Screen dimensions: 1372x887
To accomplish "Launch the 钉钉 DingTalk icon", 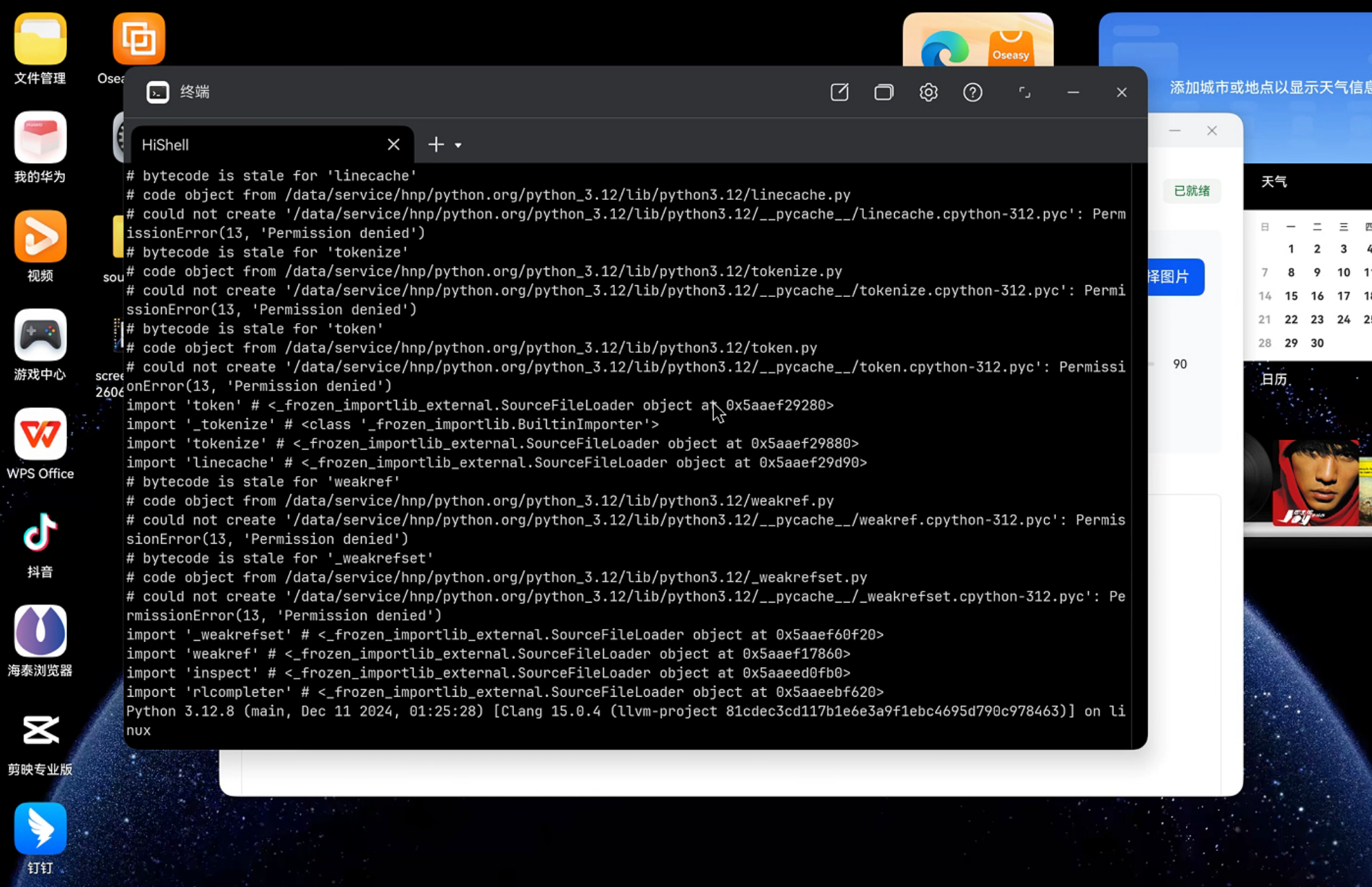I will 40,829.
